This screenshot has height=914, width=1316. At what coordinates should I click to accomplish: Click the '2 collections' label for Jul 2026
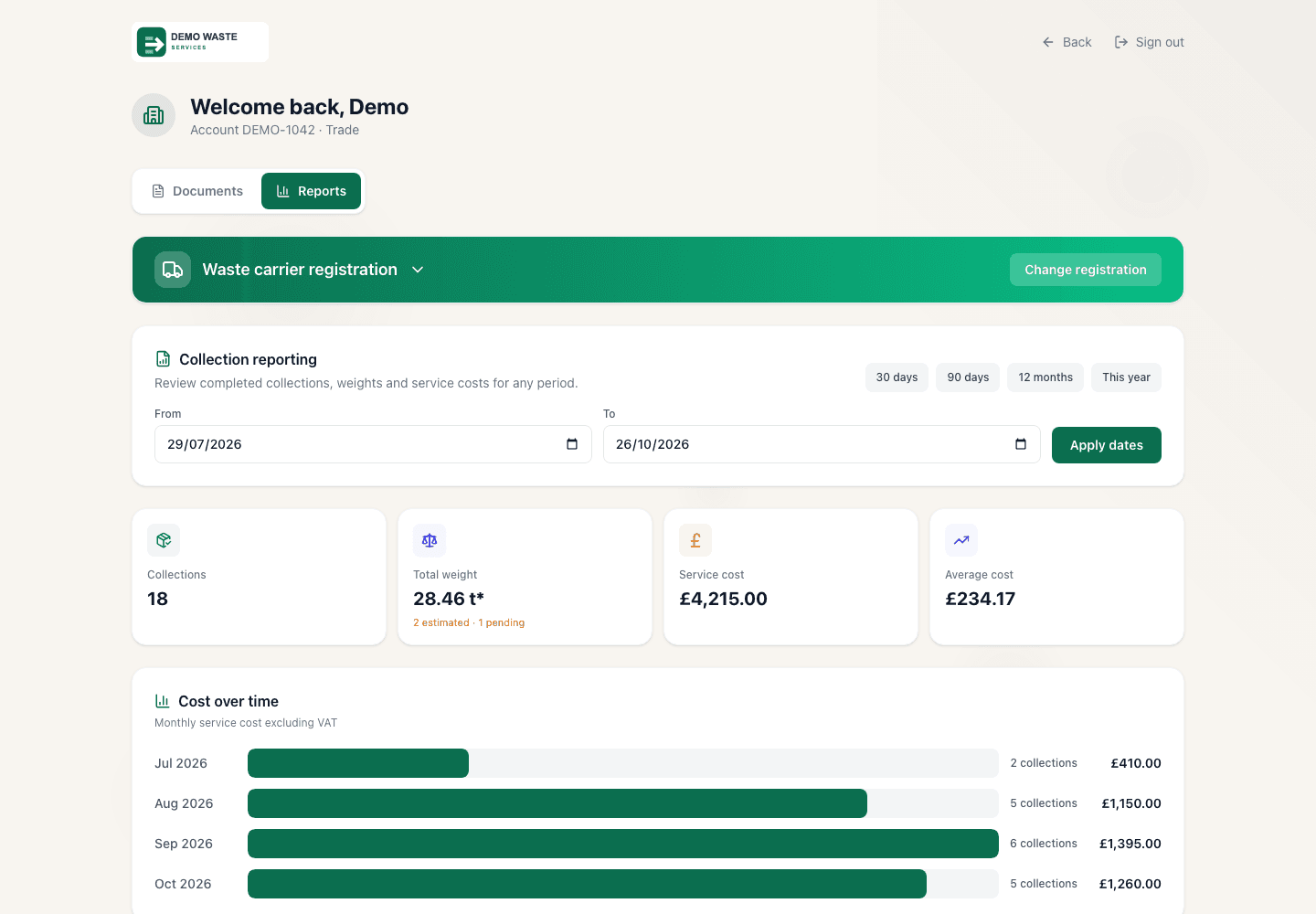click(x=1044, y=763)
